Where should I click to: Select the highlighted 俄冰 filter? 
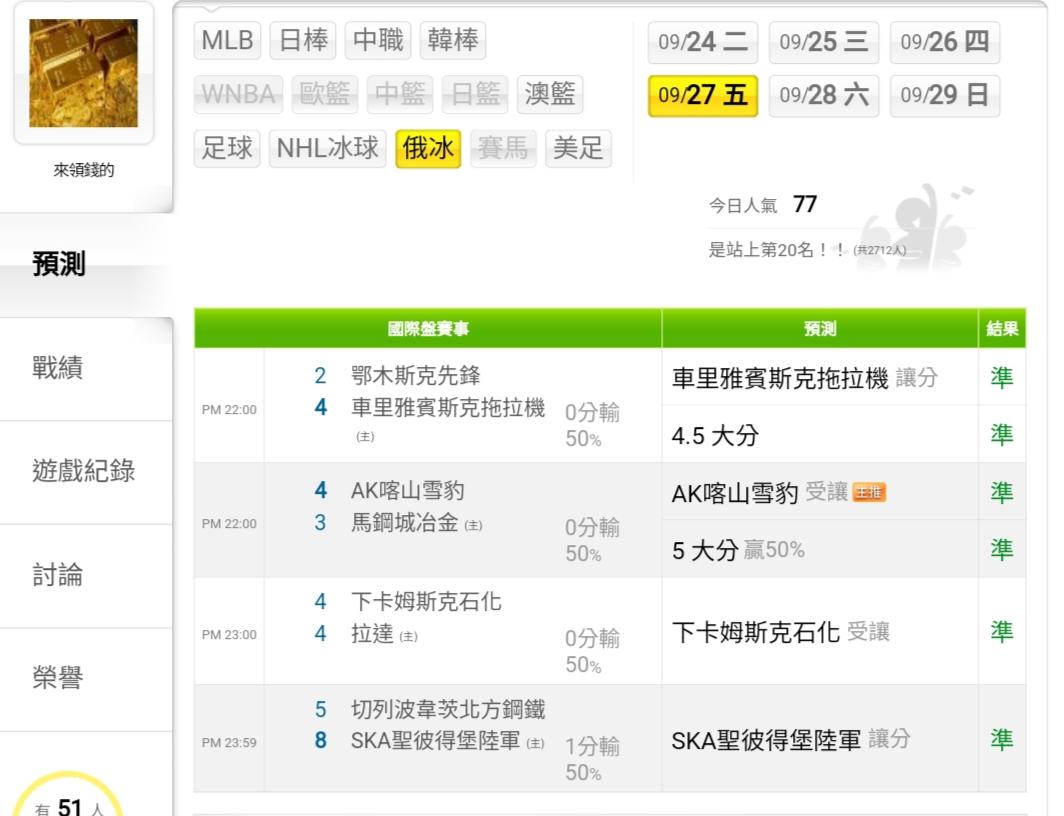point(428,148)
